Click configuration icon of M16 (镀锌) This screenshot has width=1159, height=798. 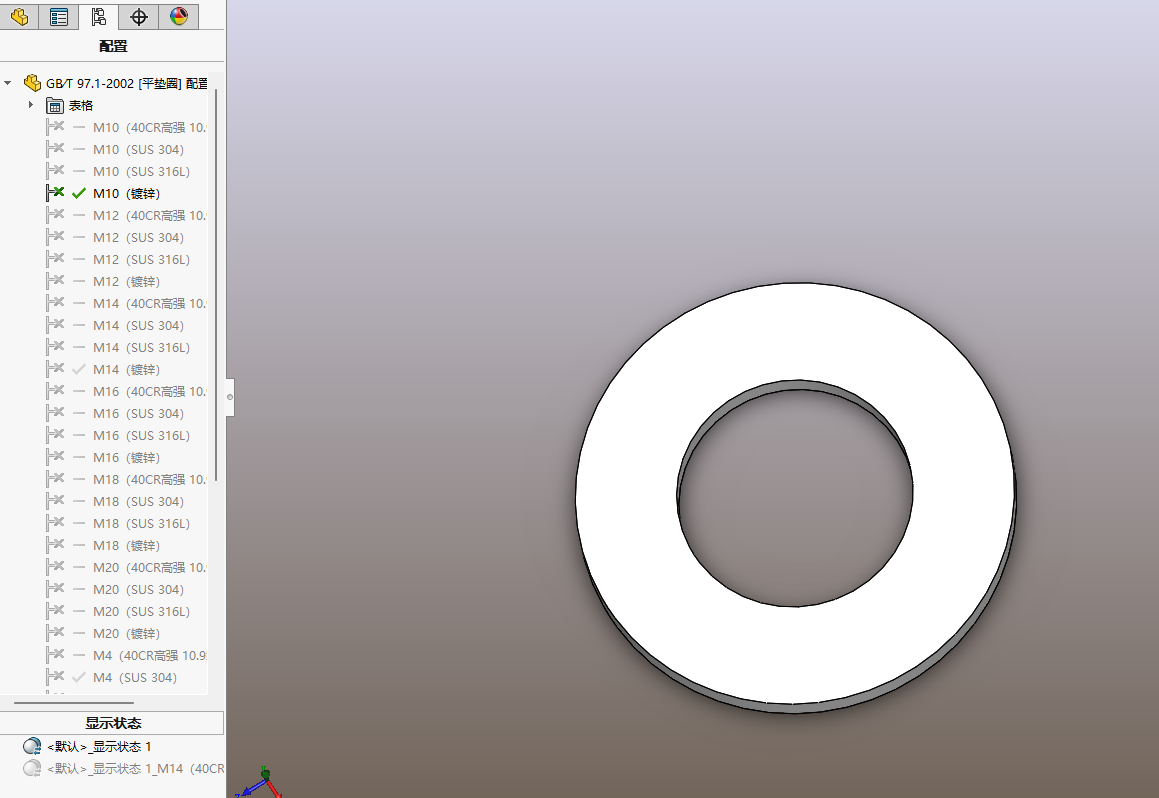pos(55,457)
